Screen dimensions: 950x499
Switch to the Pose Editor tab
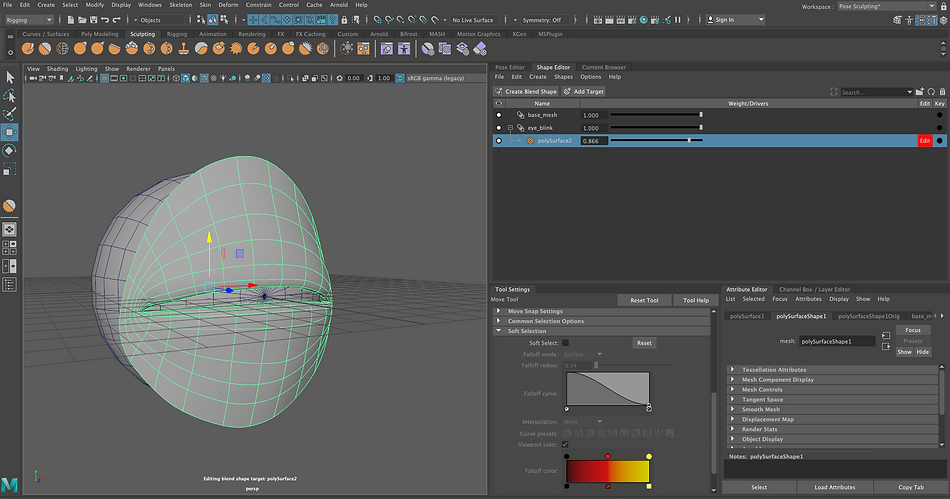[510, 67]
